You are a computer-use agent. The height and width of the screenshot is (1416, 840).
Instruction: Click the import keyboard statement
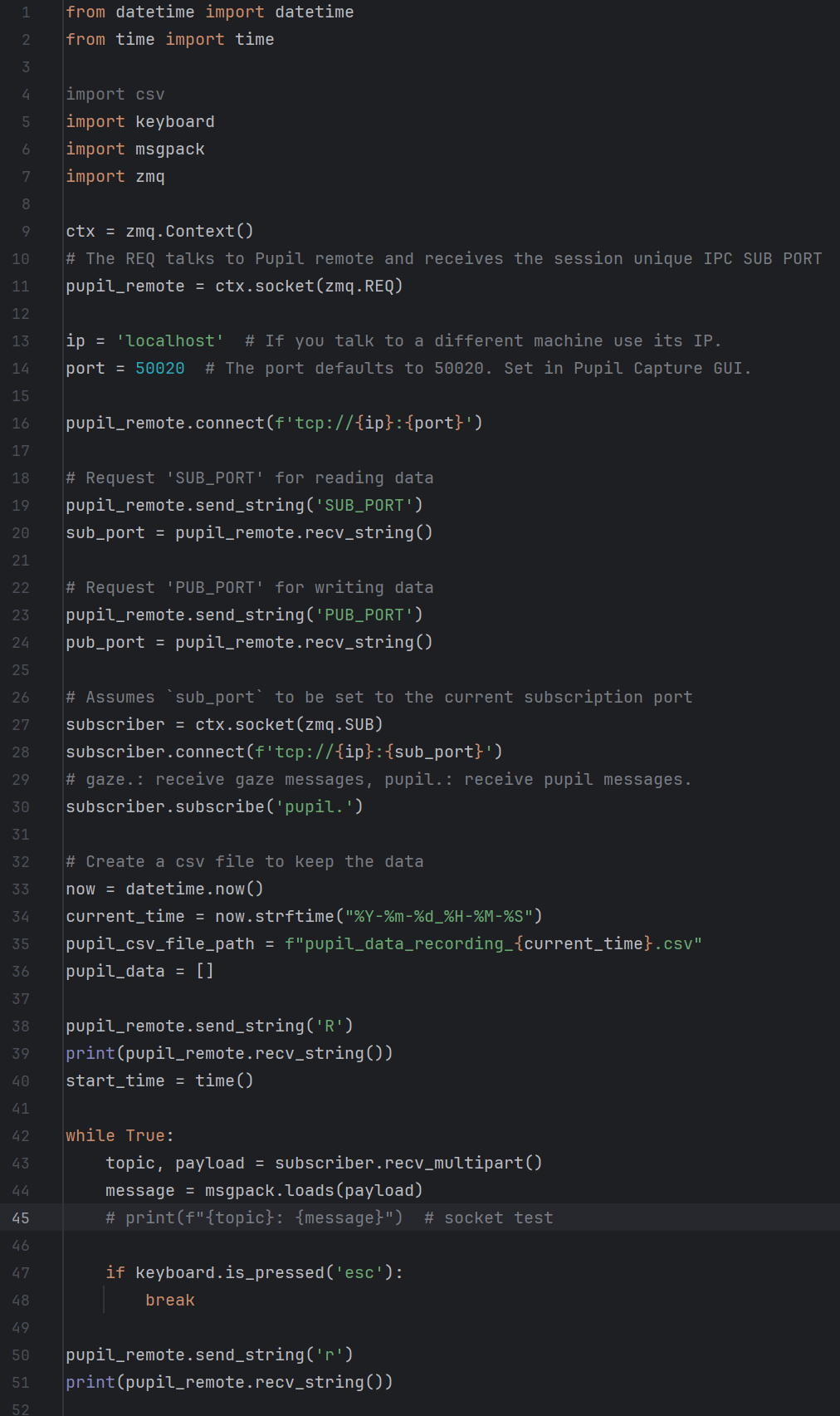[x=140, y=121]
